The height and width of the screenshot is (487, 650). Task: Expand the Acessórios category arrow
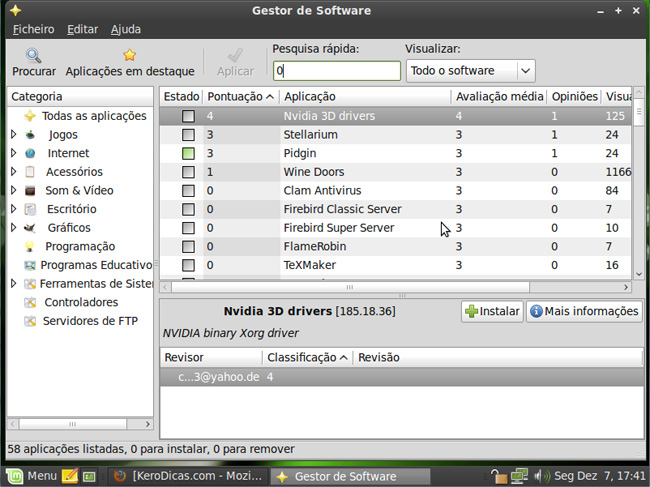(13, 172)
